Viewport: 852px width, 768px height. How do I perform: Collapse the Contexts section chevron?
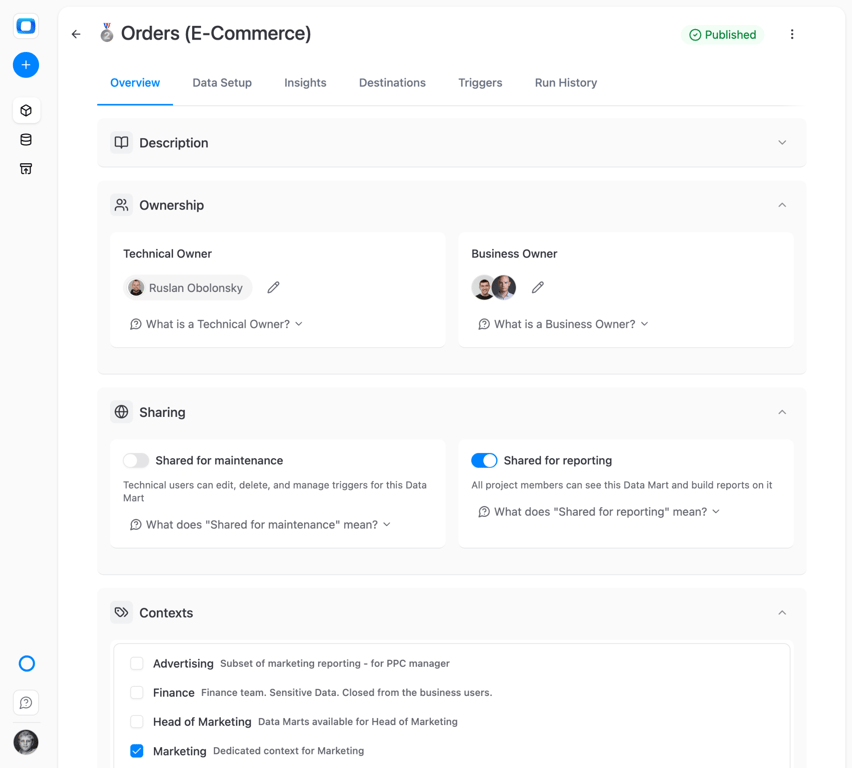pyautogui.click(x=782, y=613)
